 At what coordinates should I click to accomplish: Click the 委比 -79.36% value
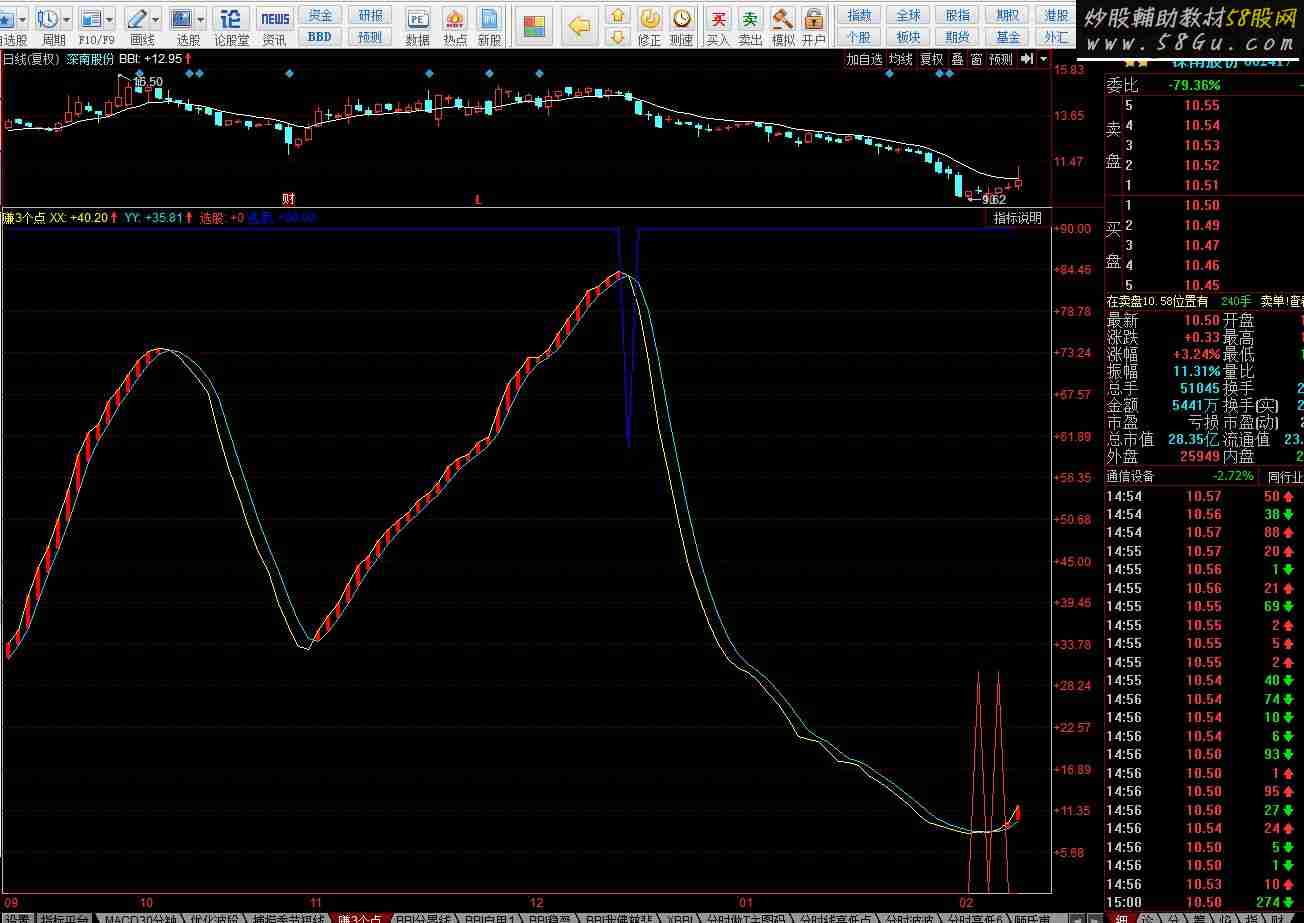pyautogui.click(x=1195, y=85)
